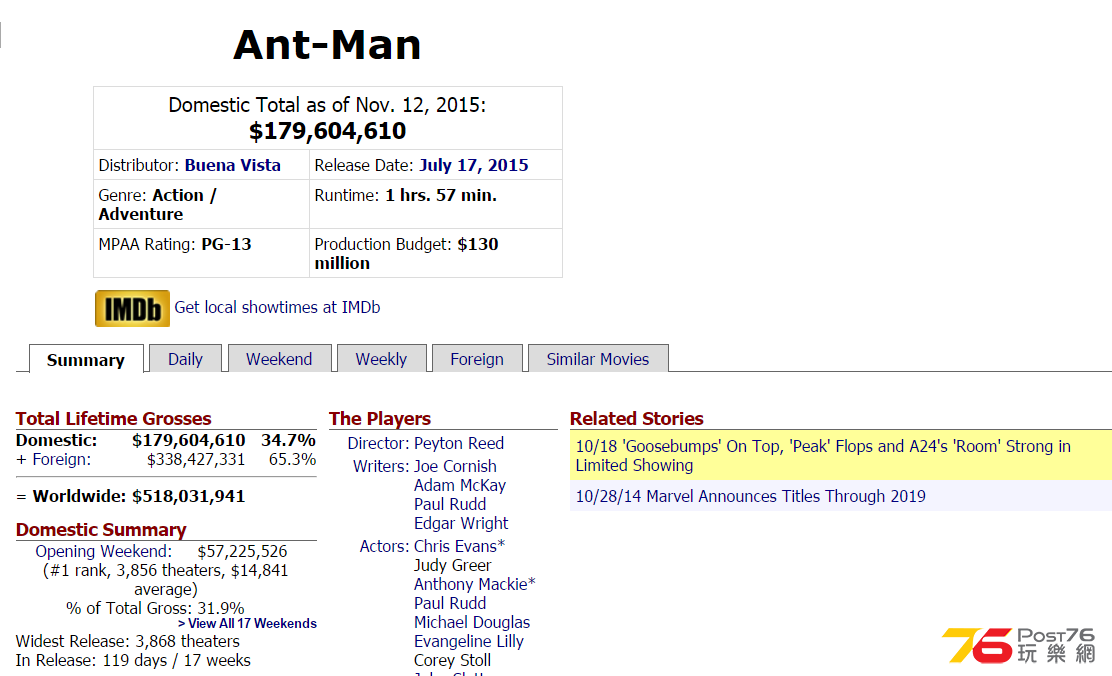Open View All 17 Weekends link

[x=248, y=624]
